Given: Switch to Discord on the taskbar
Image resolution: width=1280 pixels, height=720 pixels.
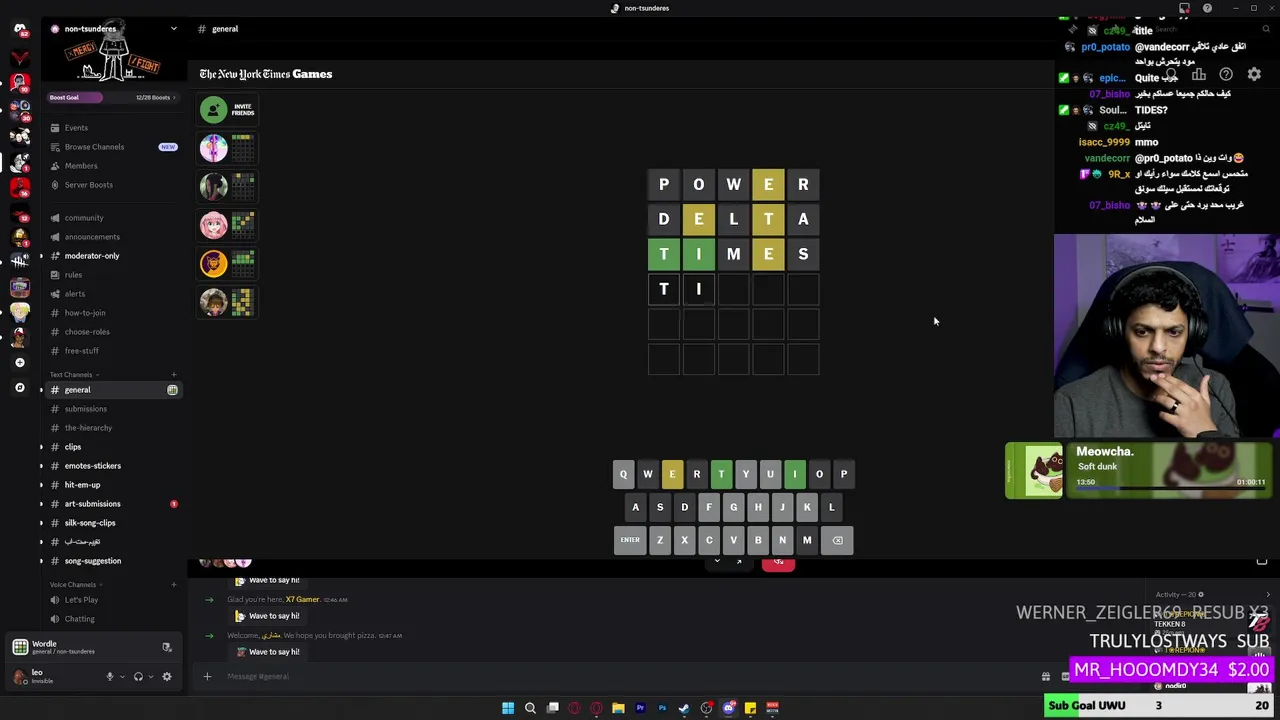Looking at the screenshot, I should pyautogui.click(x=728, y=708).
